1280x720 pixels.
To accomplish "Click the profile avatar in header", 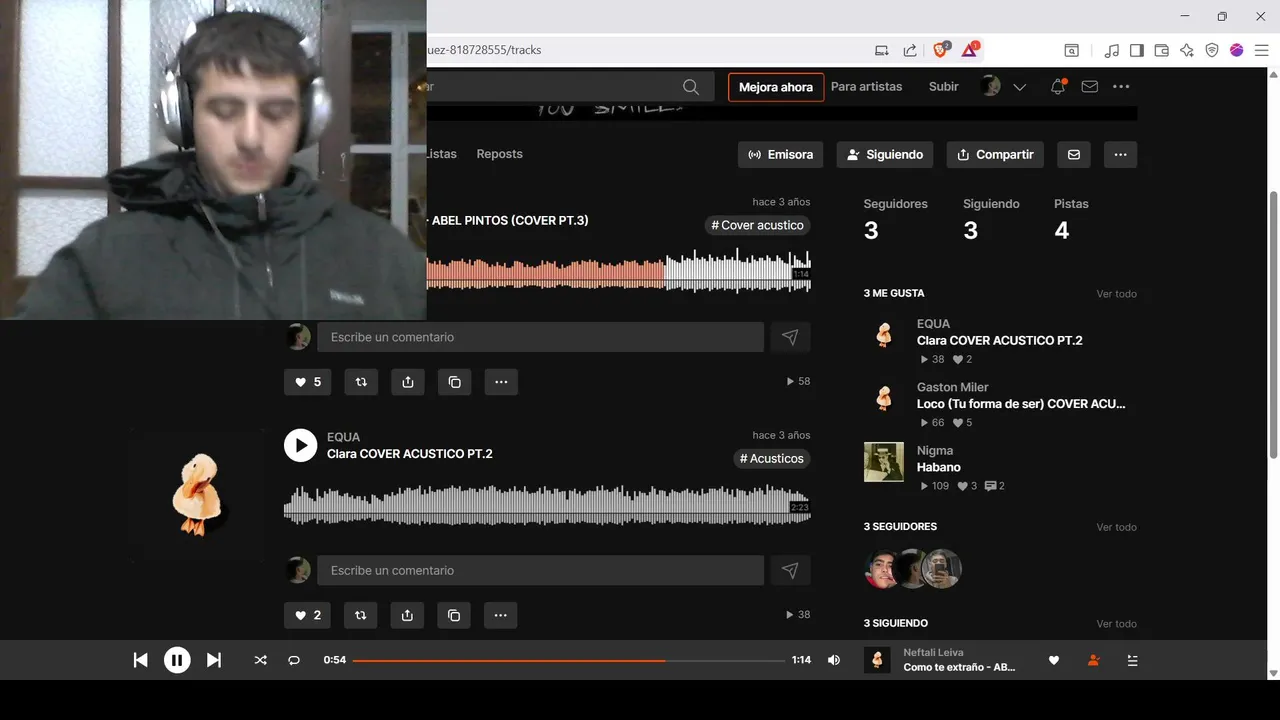I will [x=991, y=86].
